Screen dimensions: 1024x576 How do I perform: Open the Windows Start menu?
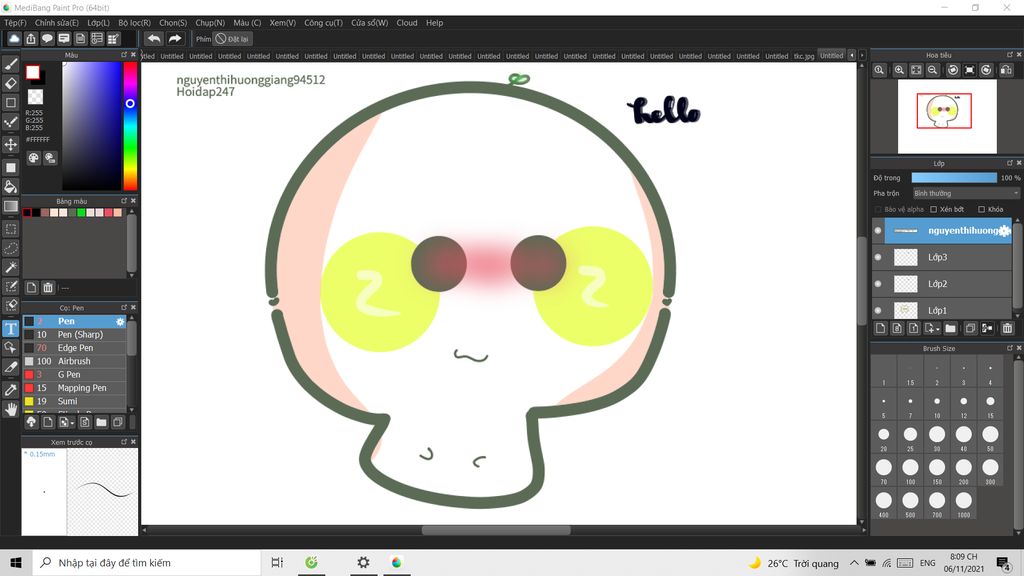[16, 563]
